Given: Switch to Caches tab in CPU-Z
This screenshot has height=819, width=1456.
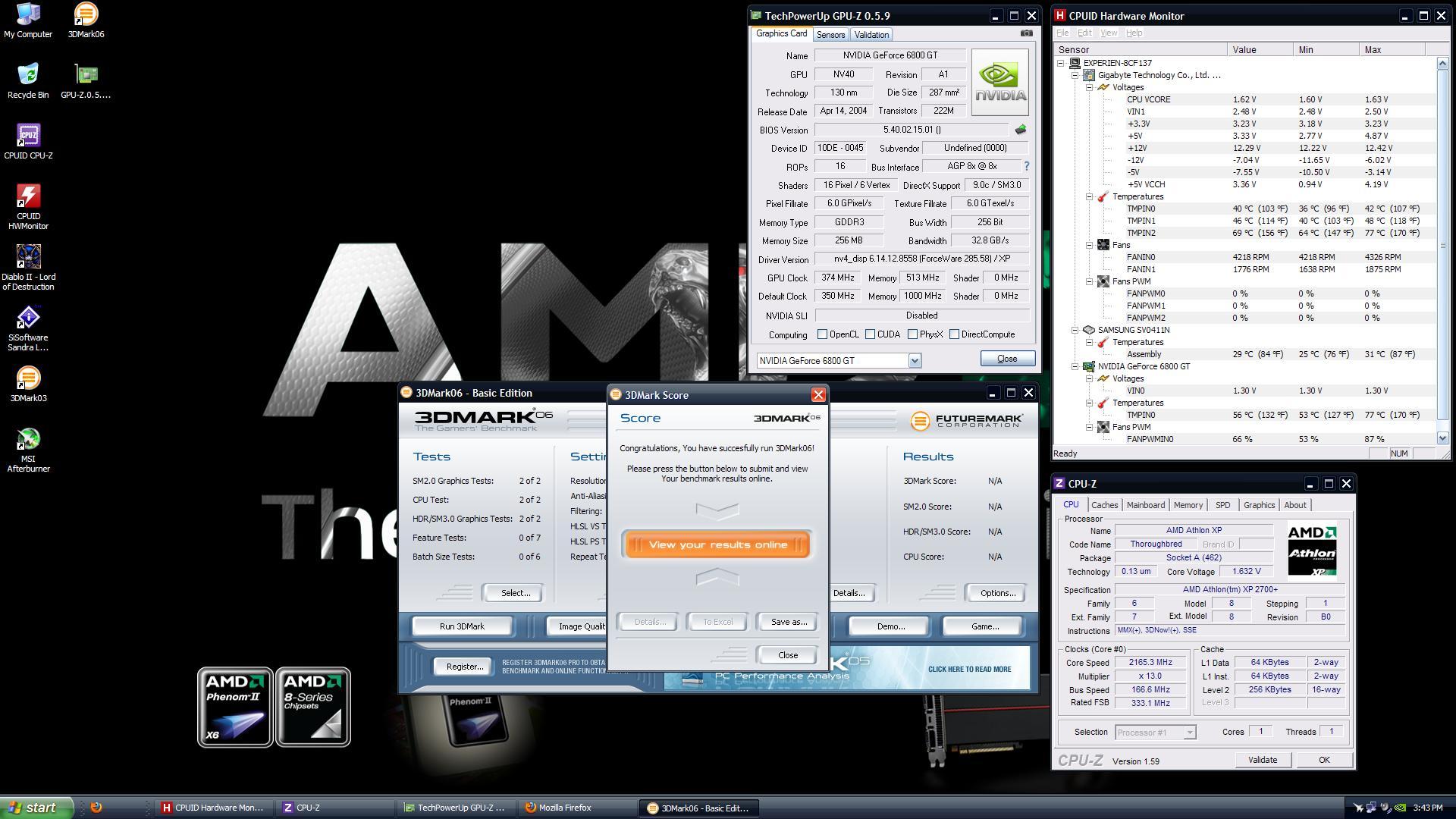Looking at the screenshot, I should [1104, 505].
